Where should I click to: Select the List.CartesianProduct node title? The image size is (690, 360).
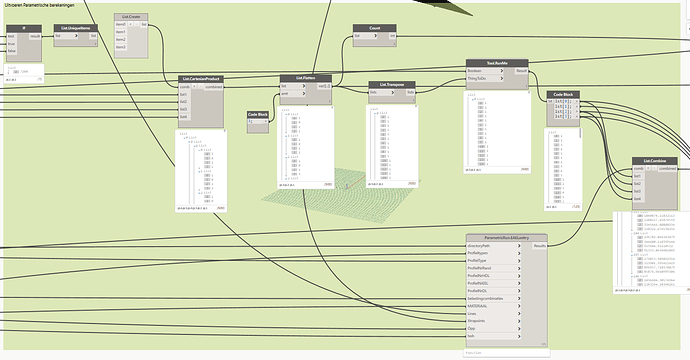[x=201, y=79]
